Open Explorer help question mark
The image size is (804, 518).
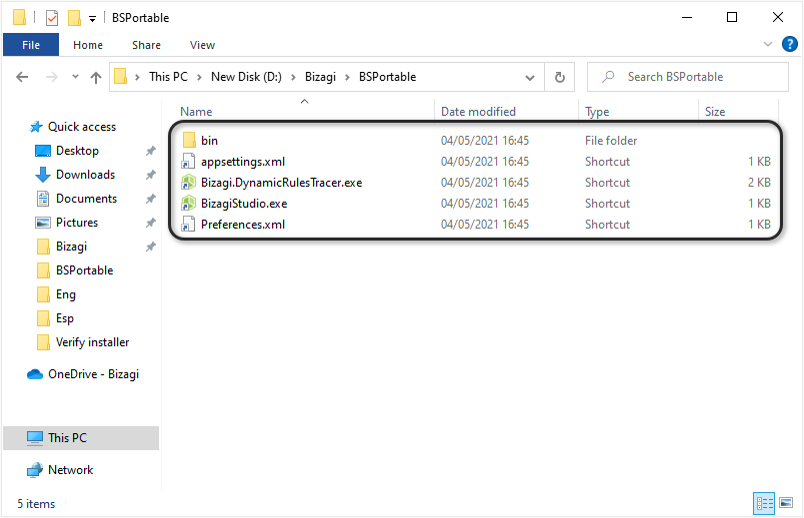(789, 44)
